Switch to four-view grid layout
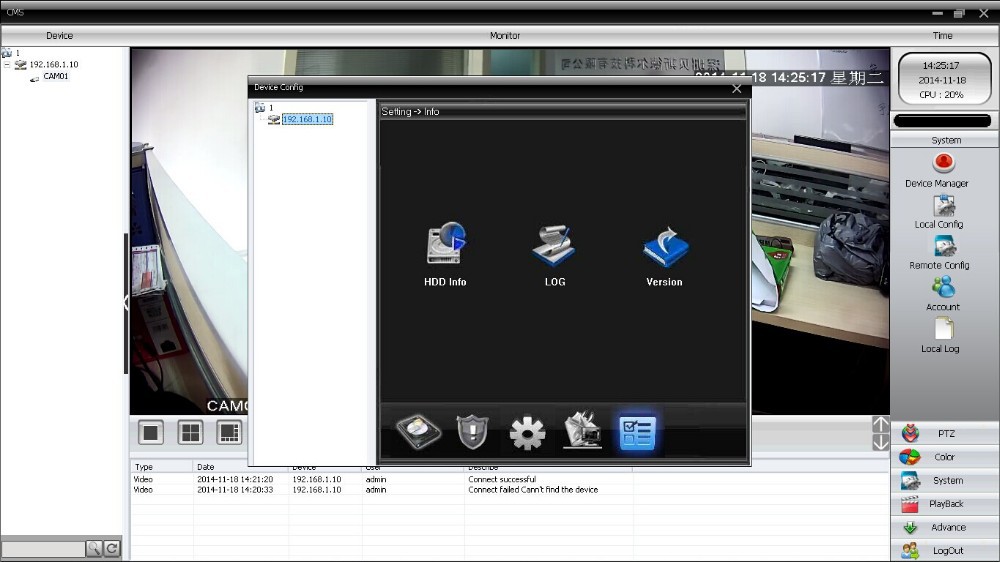This screenshot has height=562, width=1000. (x=190, y=432)
